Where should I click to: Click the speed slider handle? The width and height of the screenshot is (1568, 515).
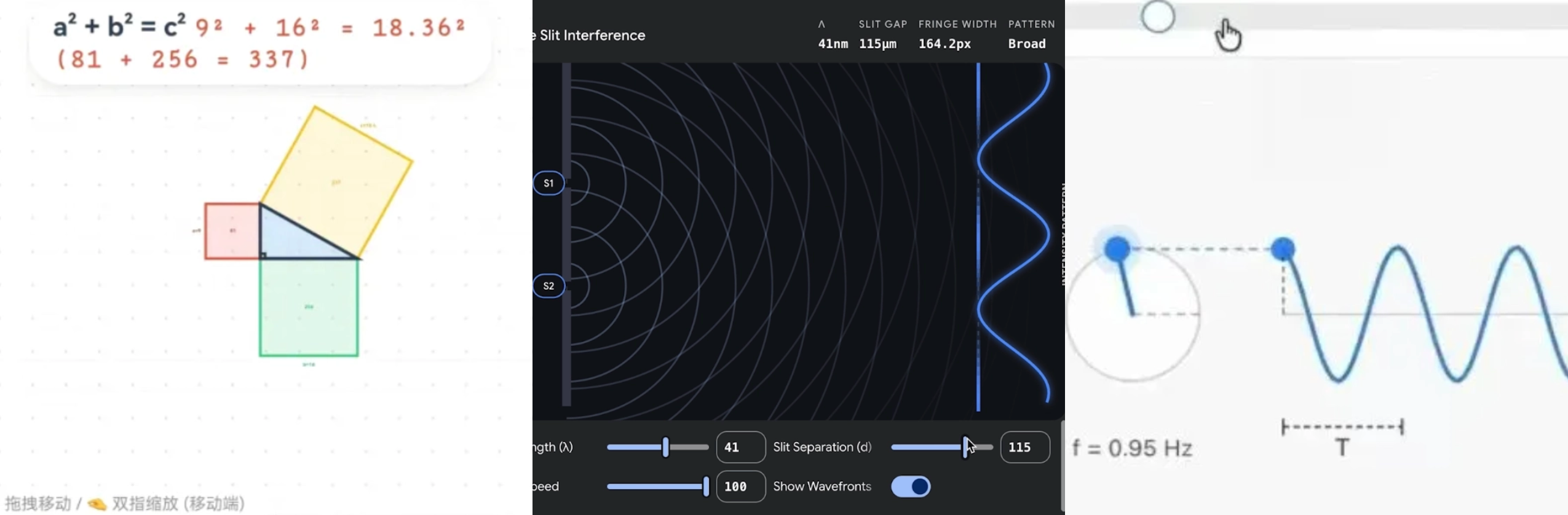point(706,487)
